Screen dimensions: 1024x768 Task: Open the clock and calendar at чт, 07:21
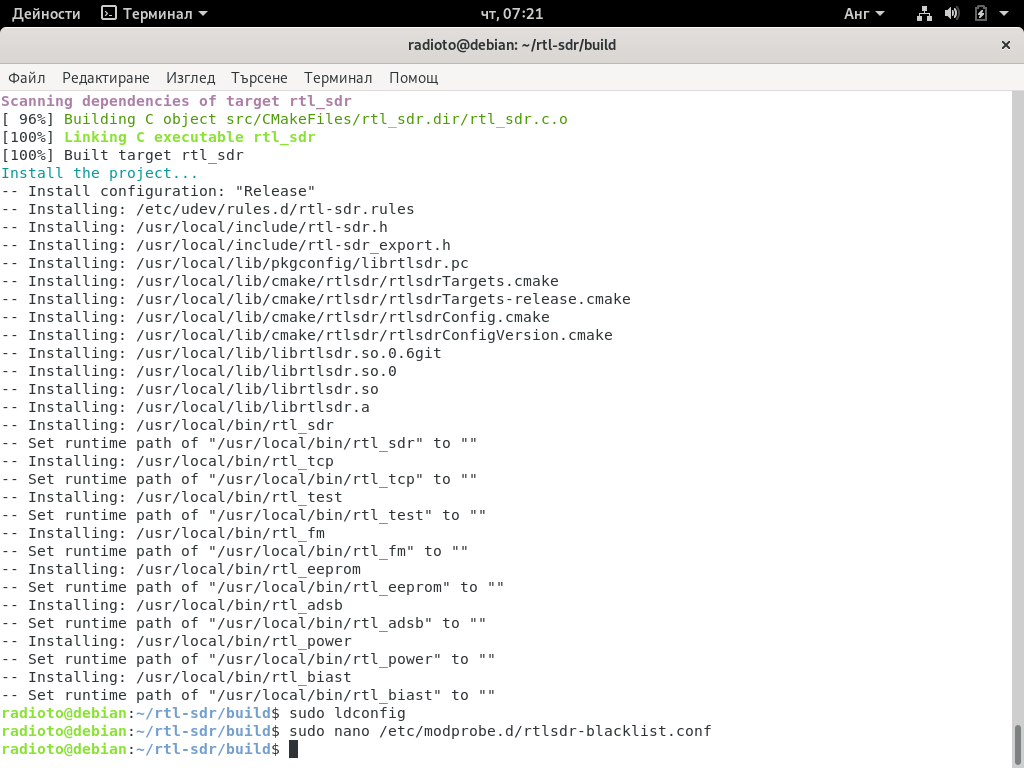click(x=512, y=14)
